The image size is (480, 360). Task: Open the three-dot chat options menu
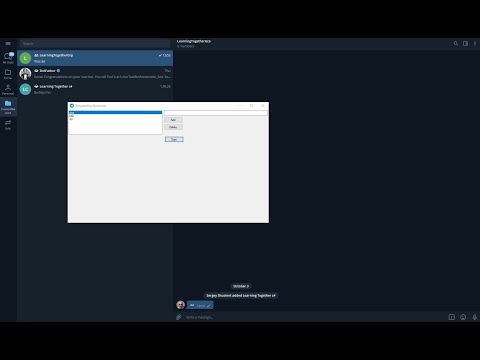pyautogui.click(x=475, y=43)
